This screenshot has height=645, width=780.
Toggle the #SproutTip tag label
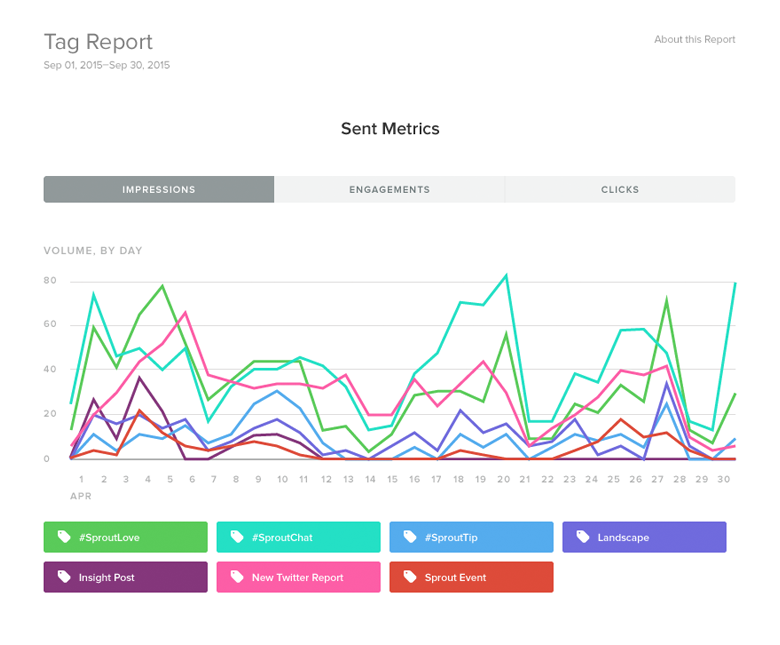pyautogui.click(x=471, y=537)
